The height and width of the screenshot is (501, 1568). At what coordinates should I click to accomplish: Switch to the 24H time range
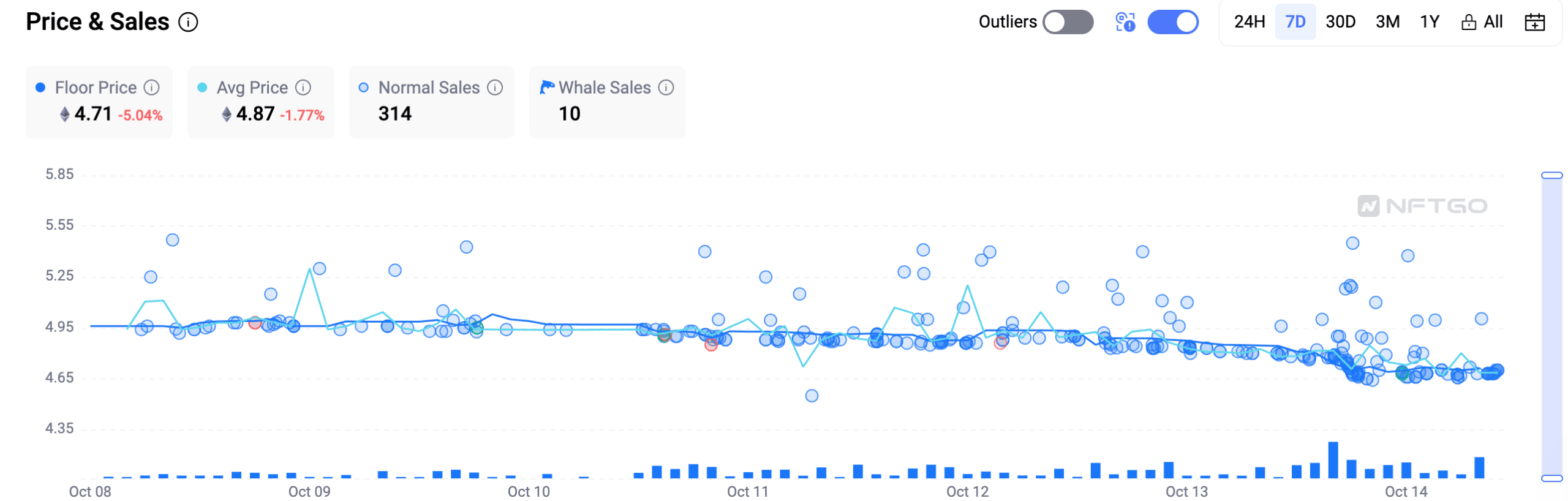(x=1249, y=22)
